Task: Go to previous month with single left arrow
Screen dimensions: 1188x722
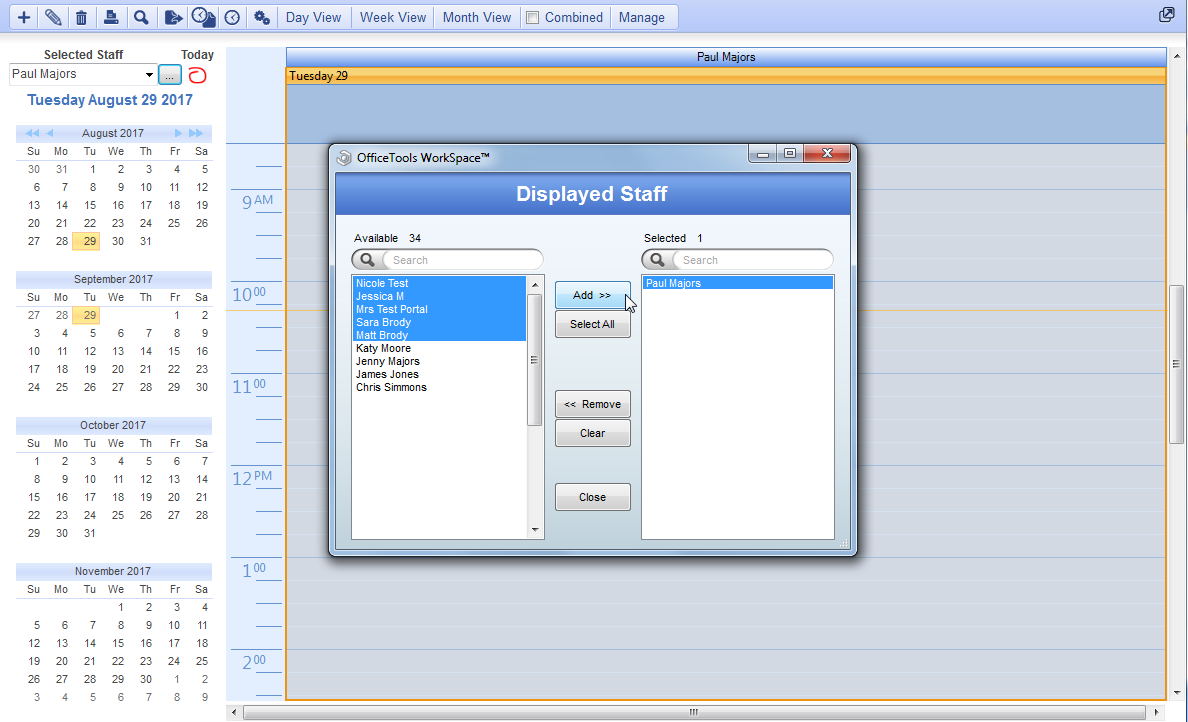Action: (50, 133)
